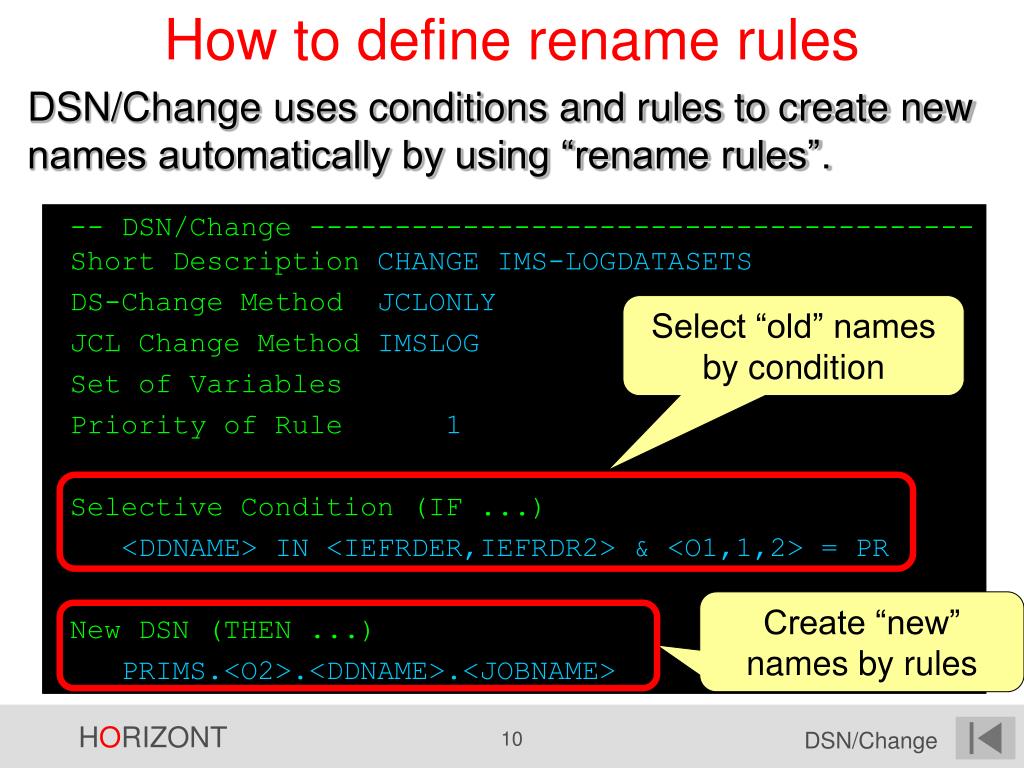This screenshot has width=1024, height=768.
Task: Click the title How to define rename rules
Action: click(511, 40)
